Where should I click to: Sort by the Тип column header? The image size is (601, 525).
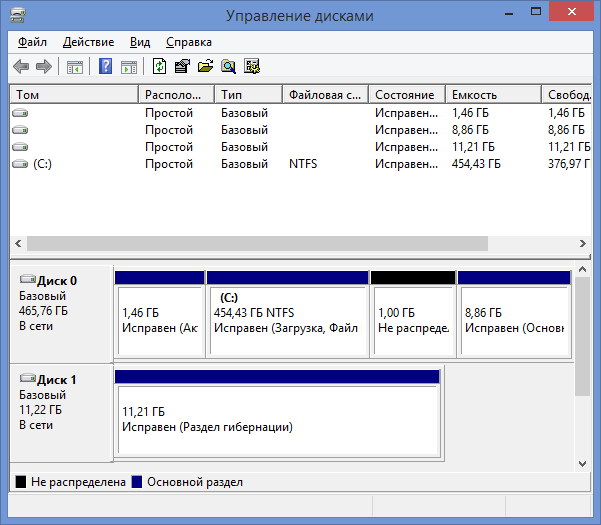[x=248, y=94]
